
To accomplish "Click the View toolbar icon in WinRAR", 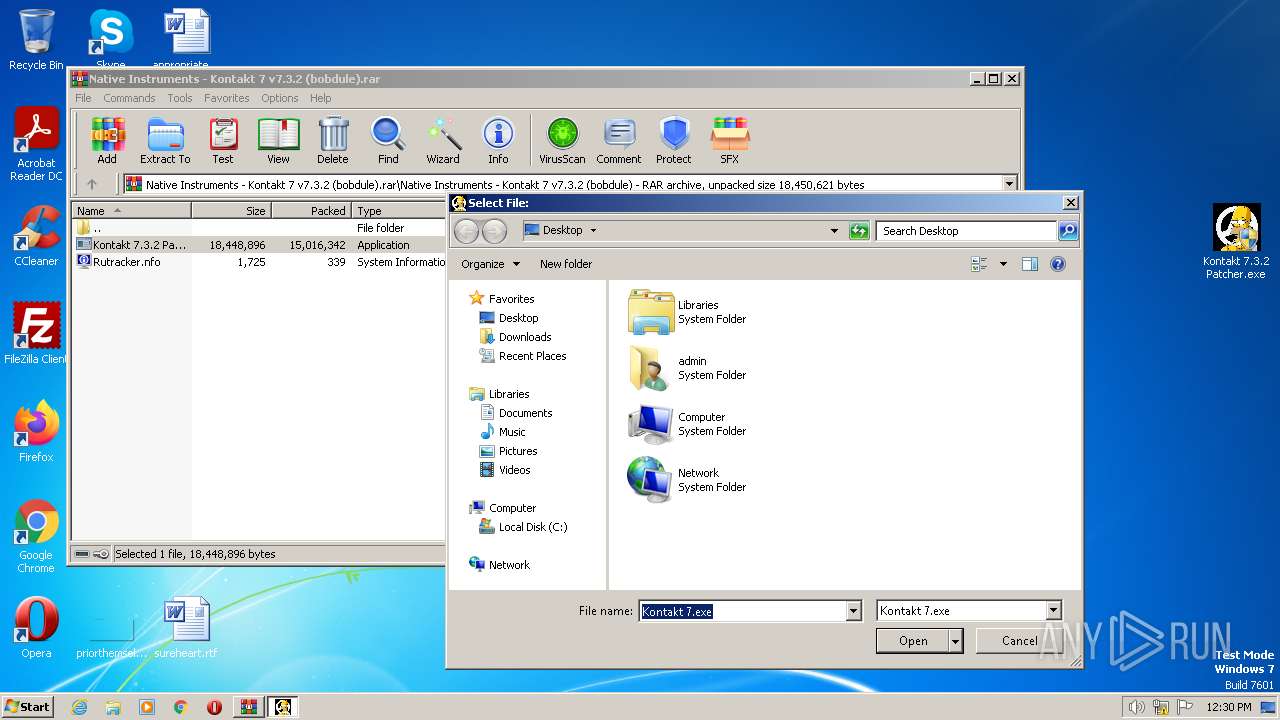I will 278,140.
